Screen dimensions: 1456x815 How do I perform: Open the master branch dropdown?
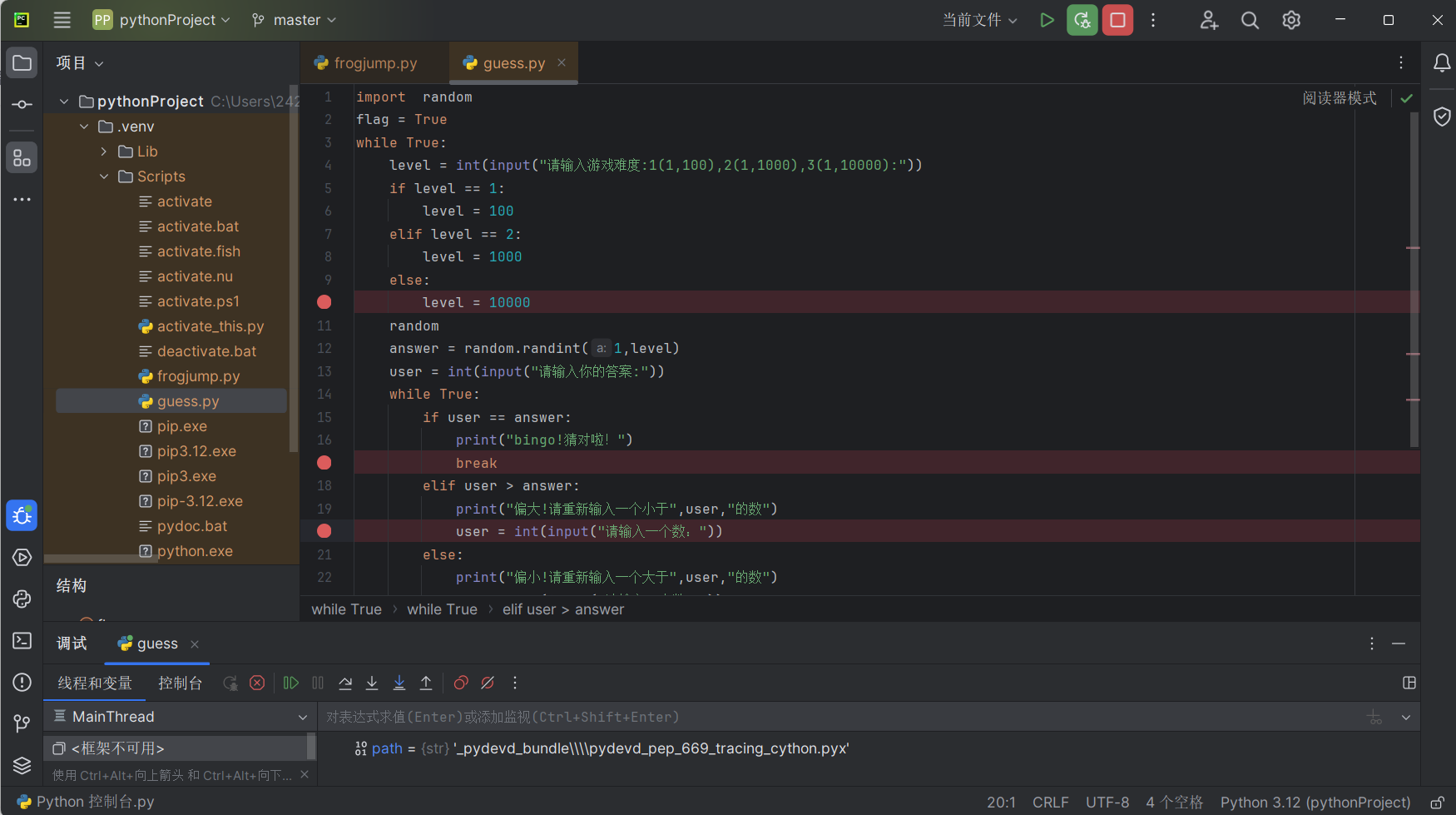[x=295, y=20]
